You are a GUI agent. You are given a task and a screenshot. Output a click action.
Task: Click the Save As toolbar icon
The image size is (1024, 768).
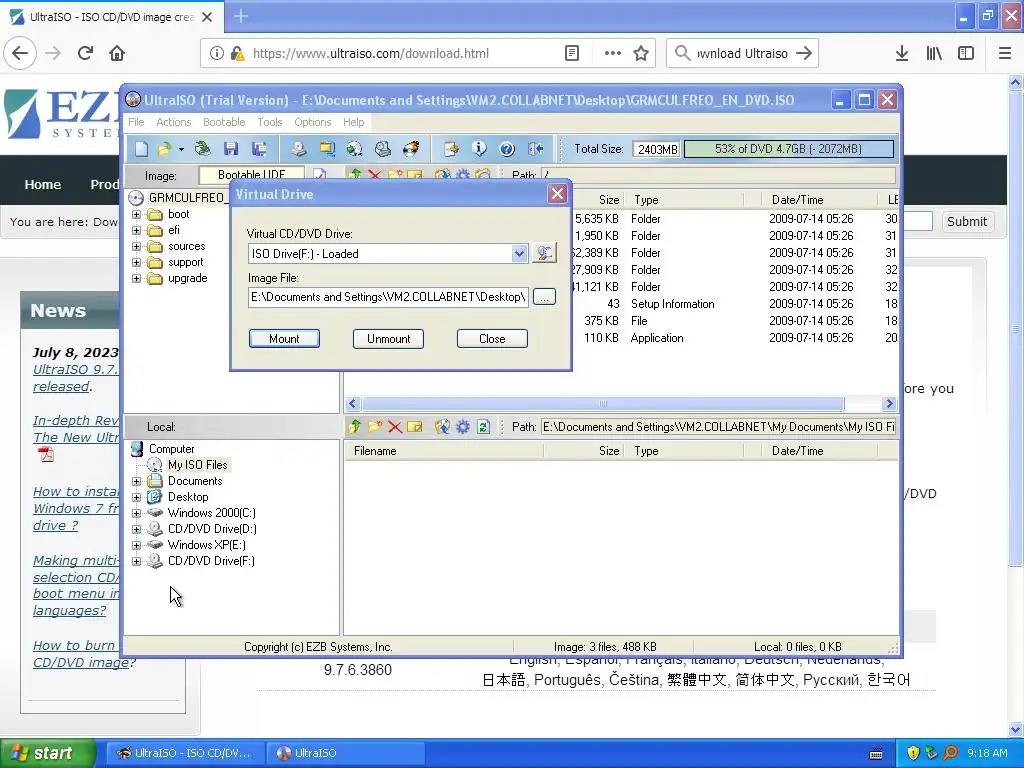point(259,149)
